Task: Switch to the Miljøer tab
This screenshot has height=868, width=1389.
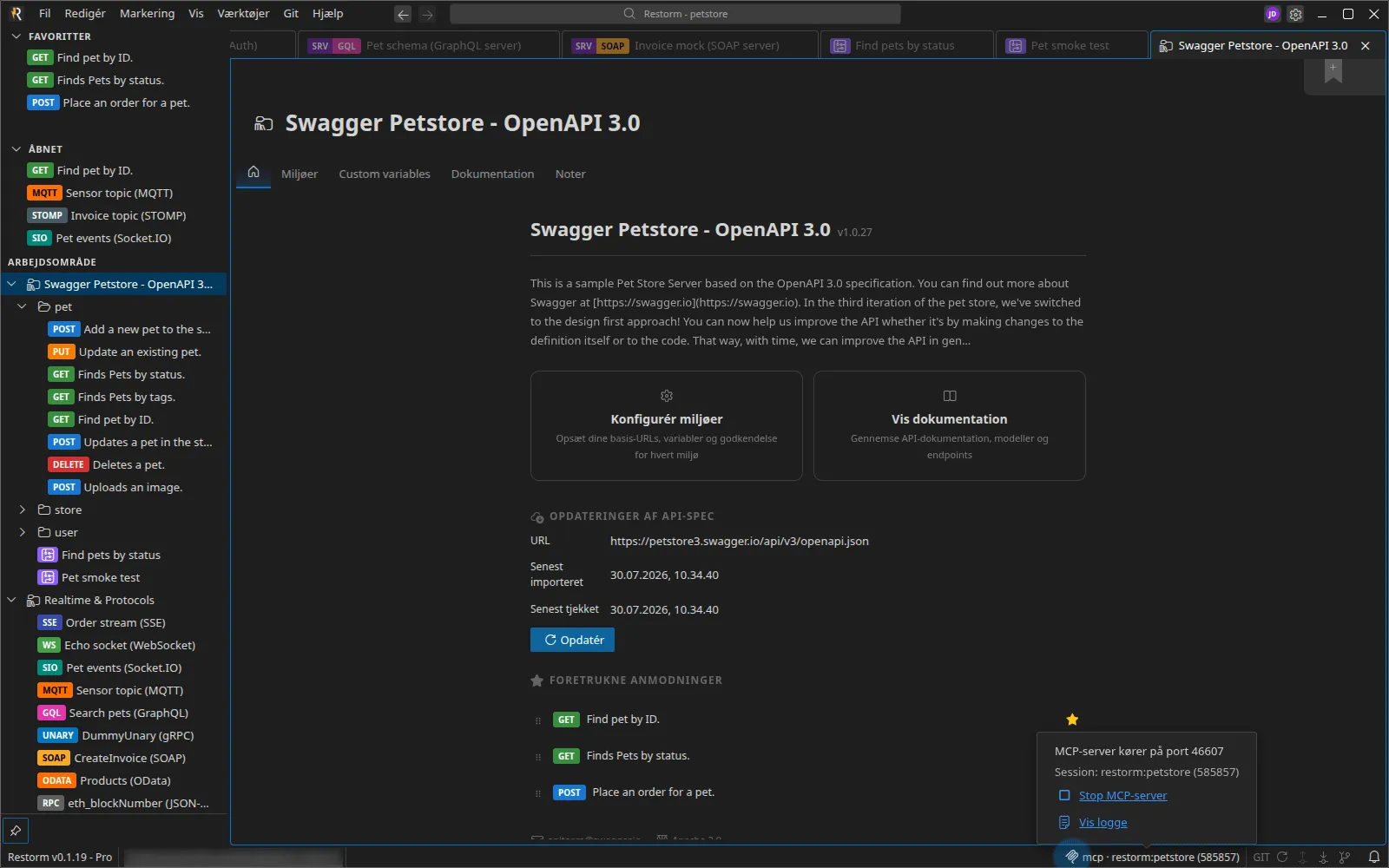Action: 300,174
